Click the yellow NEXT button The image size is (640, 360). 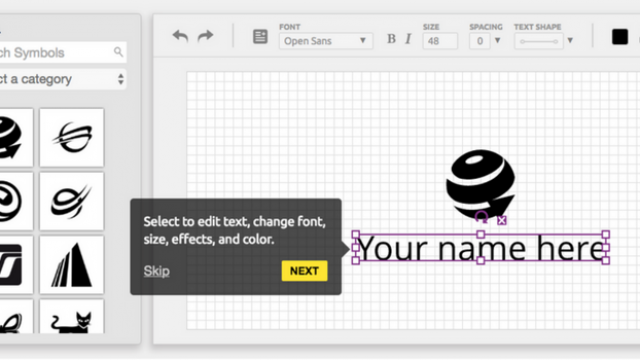pos(304,271)
